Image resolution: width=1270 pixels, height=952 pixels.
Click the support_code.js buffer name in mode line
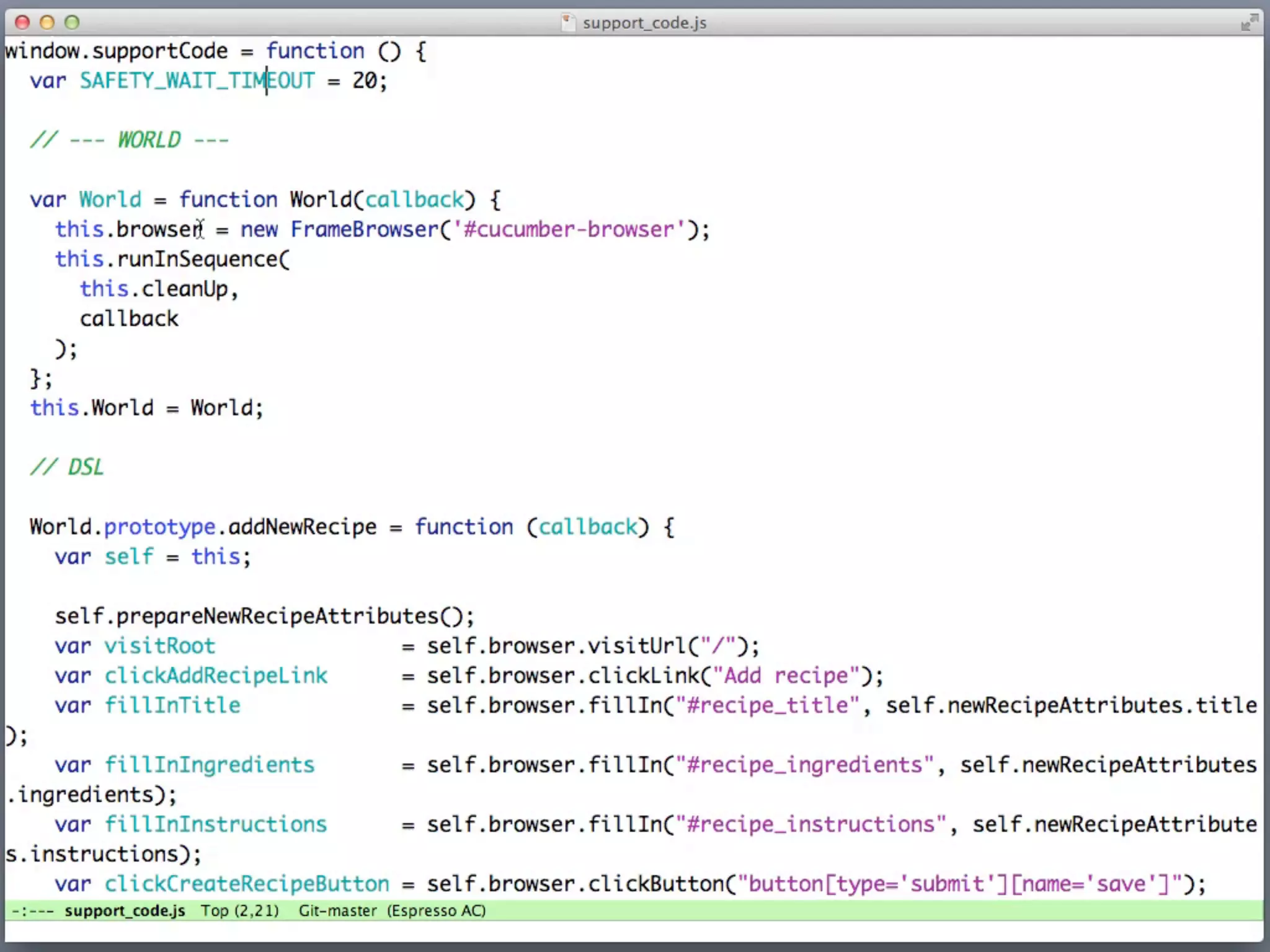[x=125, y=910]
